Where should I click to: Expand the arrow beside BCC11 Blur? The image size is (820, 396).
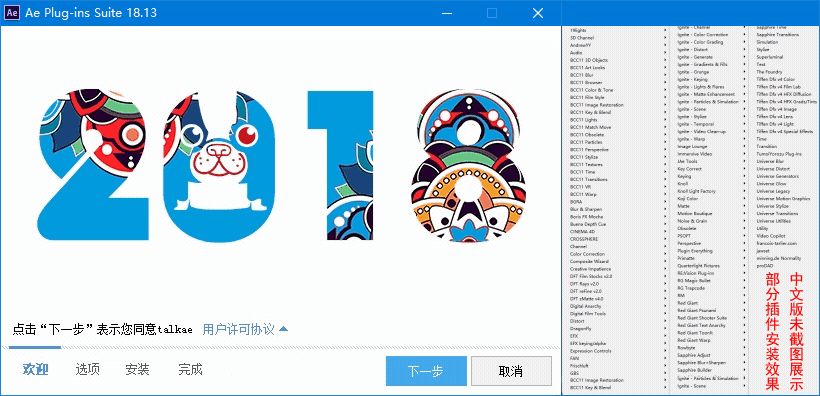(x=665, y=75)
